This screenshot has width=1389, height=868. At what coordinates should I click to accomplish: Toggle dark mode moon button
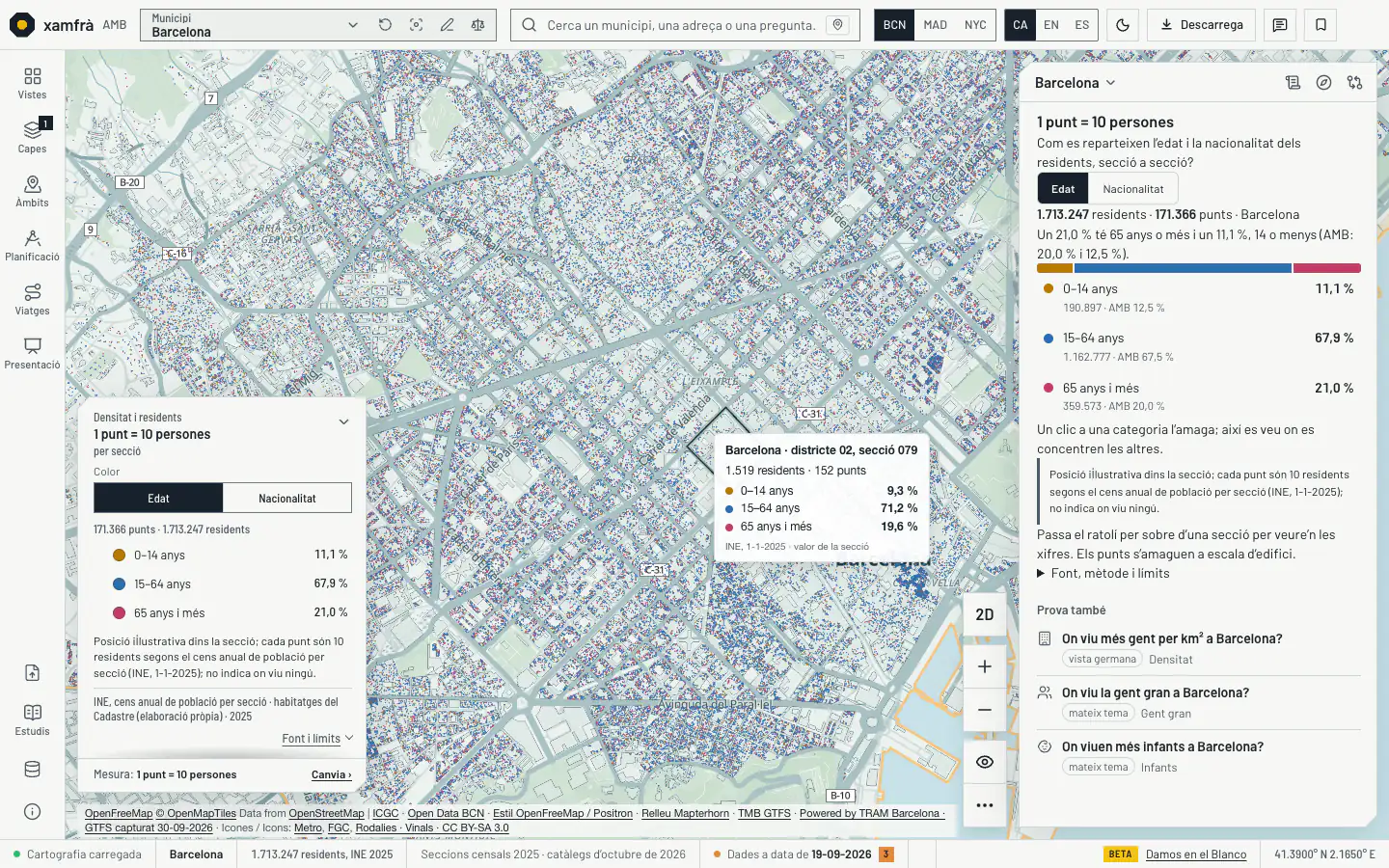click(1123, 25)
